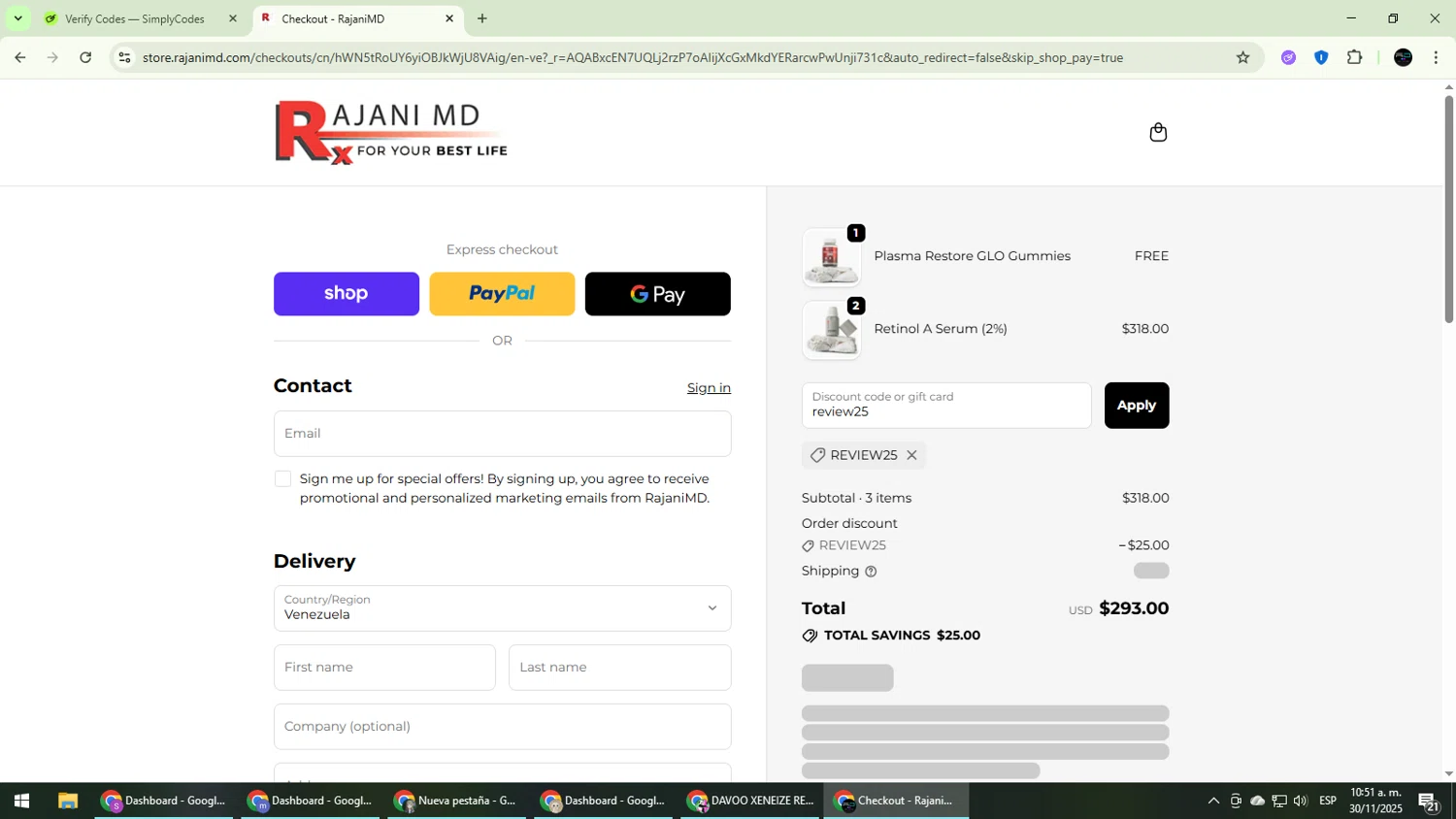Pay with Shop Pay express button
1456x819 pixels.
pos(347,294)
